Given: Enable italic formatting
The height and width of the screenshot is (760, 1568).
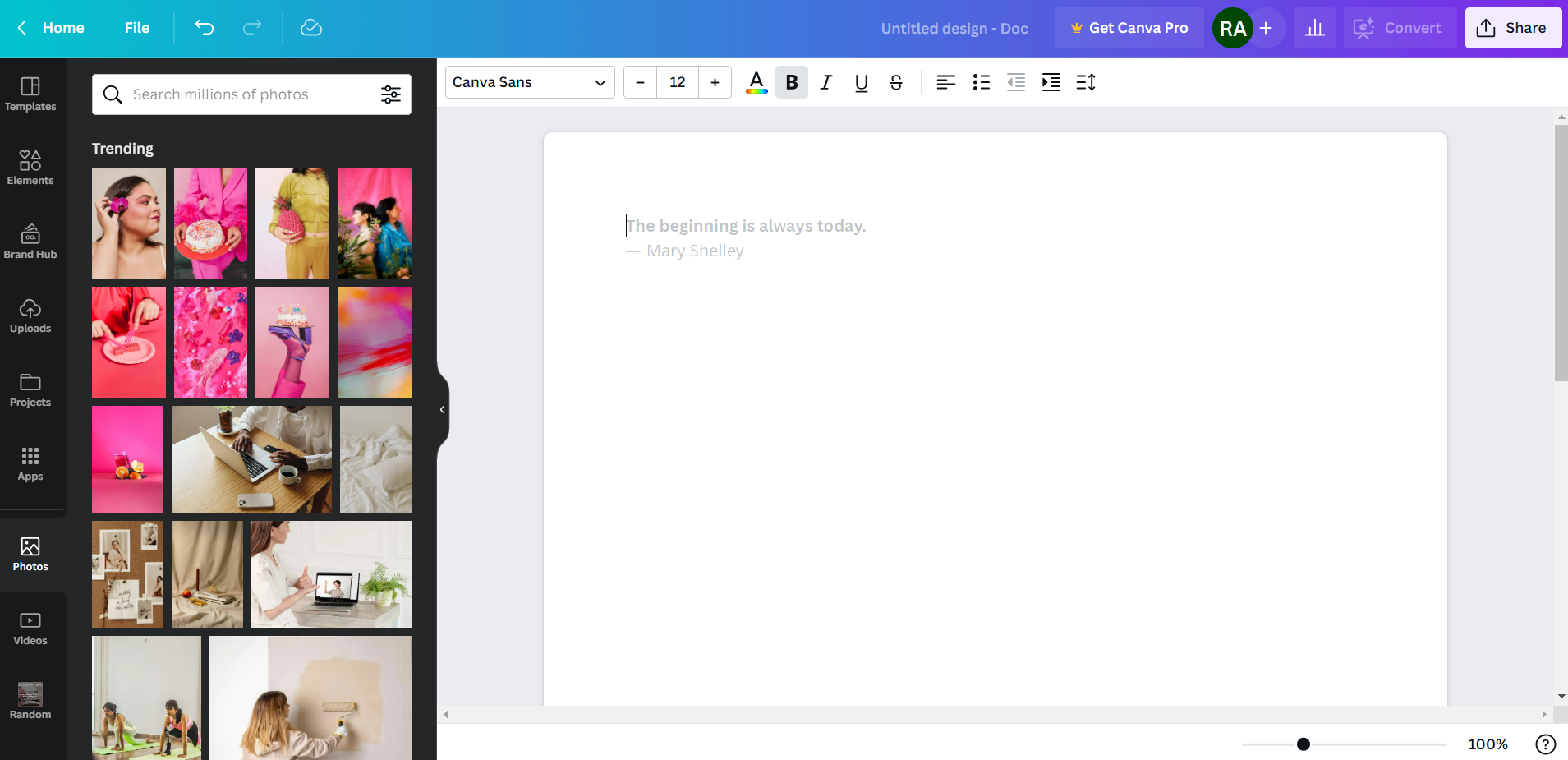Looking at the screenshot, I should pos(825,82).
